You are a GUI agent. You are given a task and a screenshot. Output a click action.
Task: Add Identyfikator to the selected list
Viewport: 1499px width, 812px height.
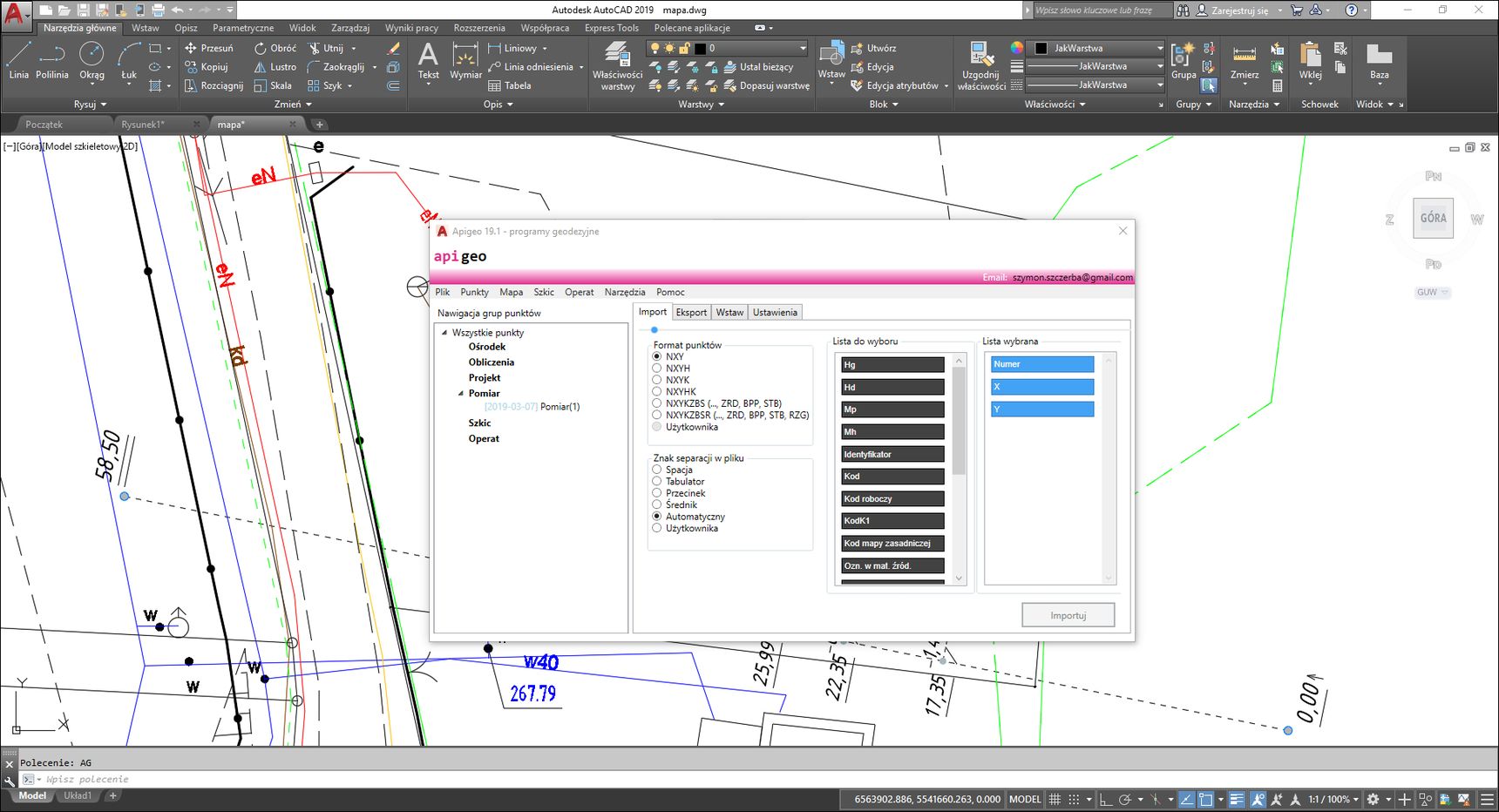pyautogui.click(x=892, y=454)
